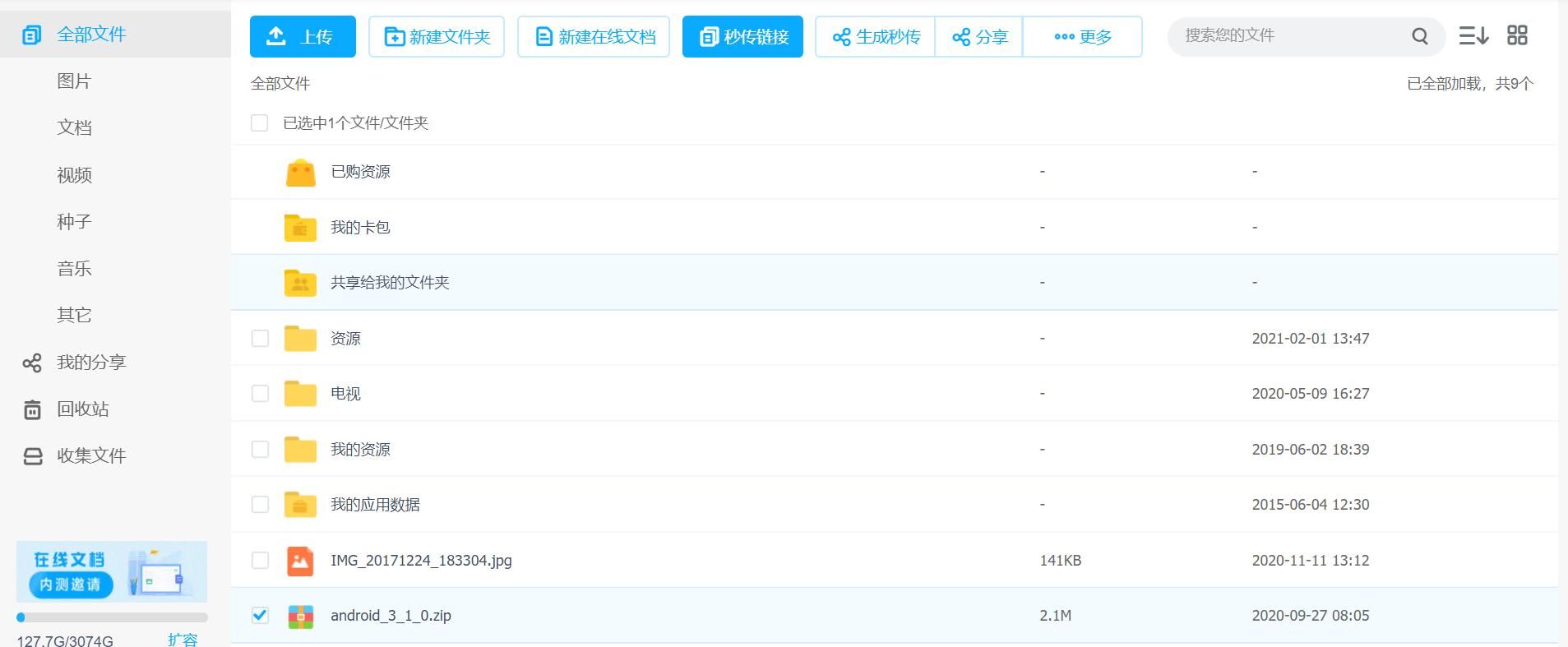Toggle the select-all files checkbox
Image resolution: width=1568 pixels, height=647 pixels.
click(x=260, y=123)
